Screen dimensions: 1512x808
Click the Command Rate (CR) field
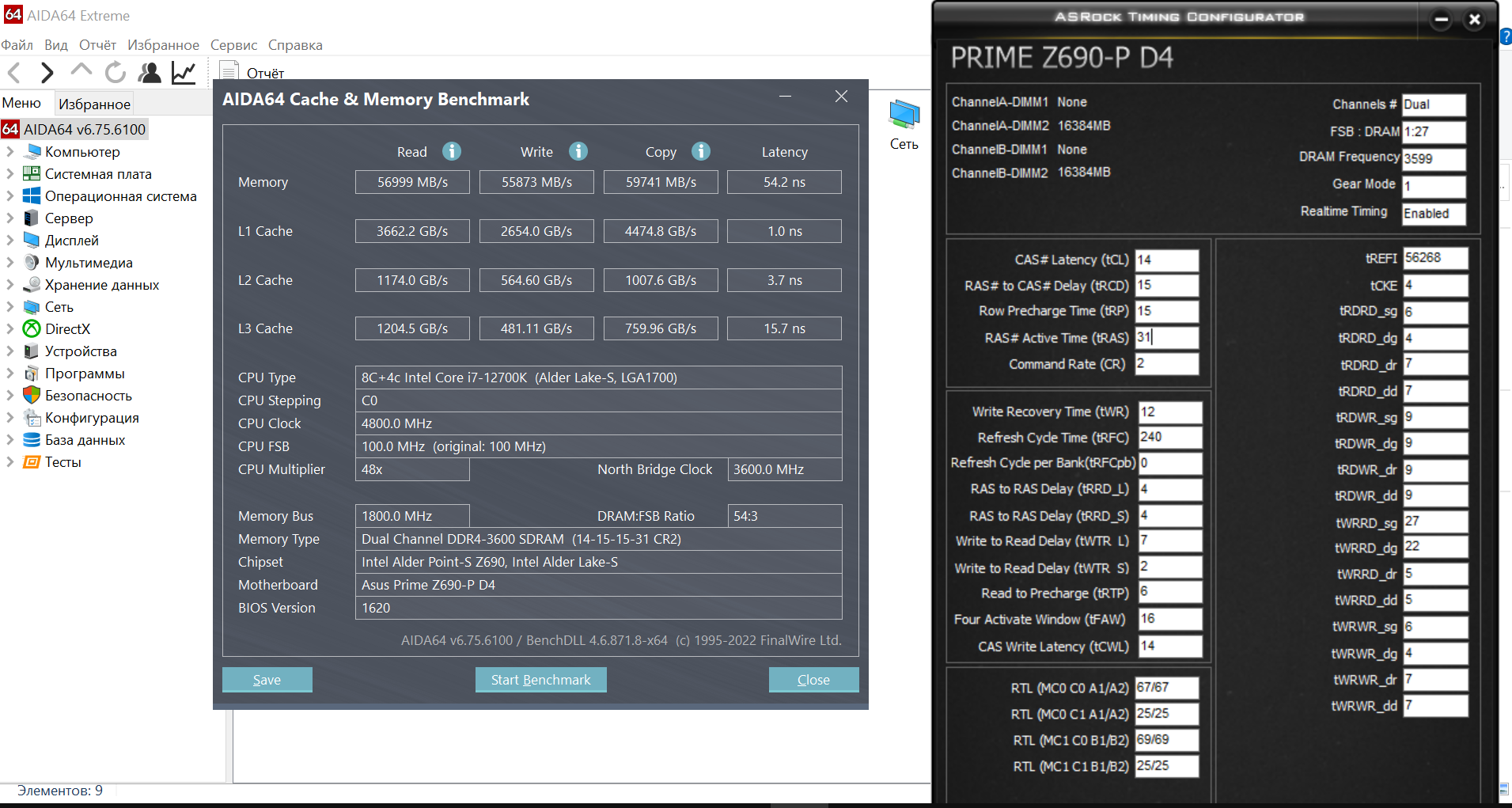1167,364
